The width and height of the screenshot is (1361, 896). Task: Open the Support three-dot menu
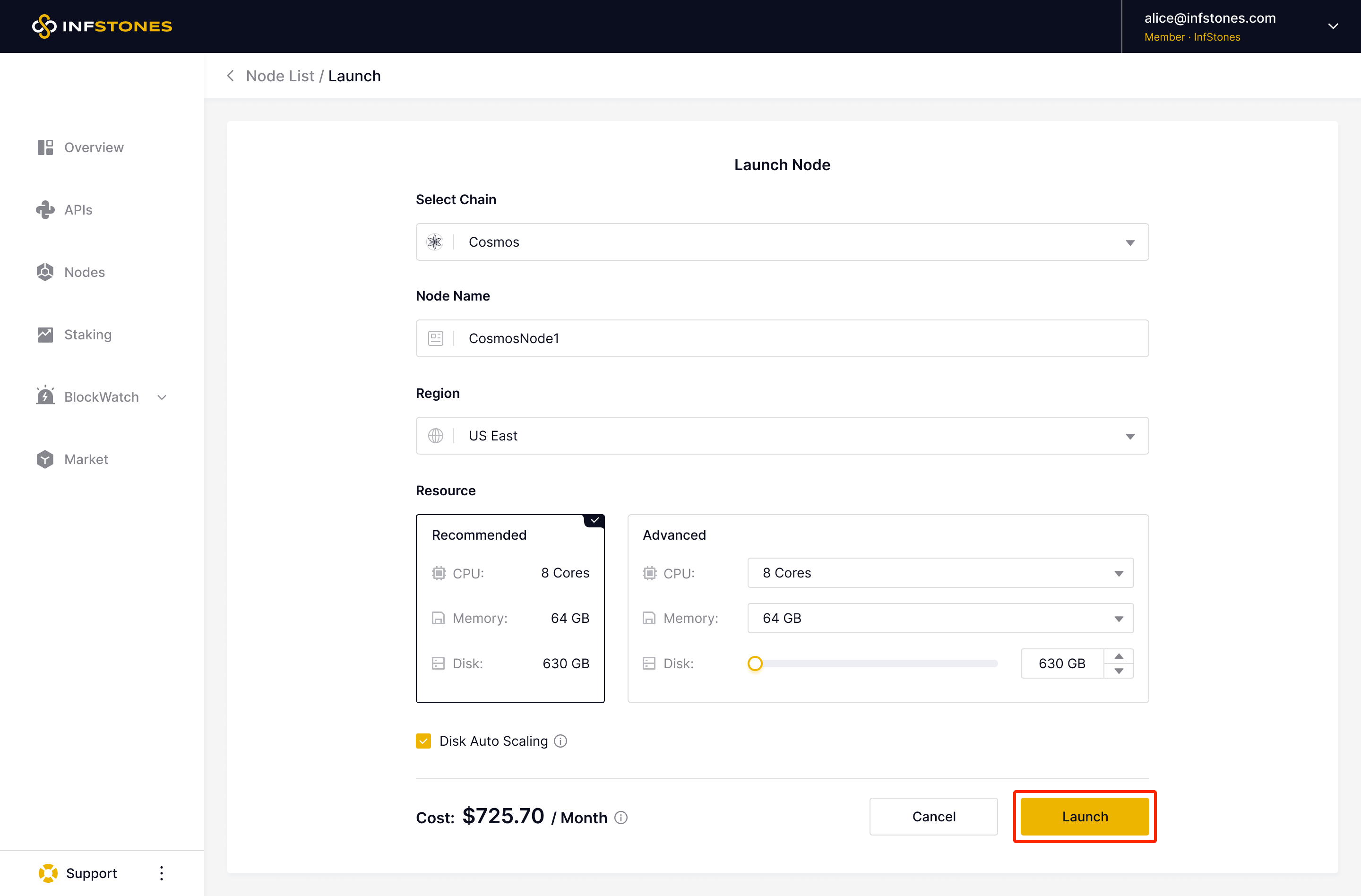coord(162,873)
